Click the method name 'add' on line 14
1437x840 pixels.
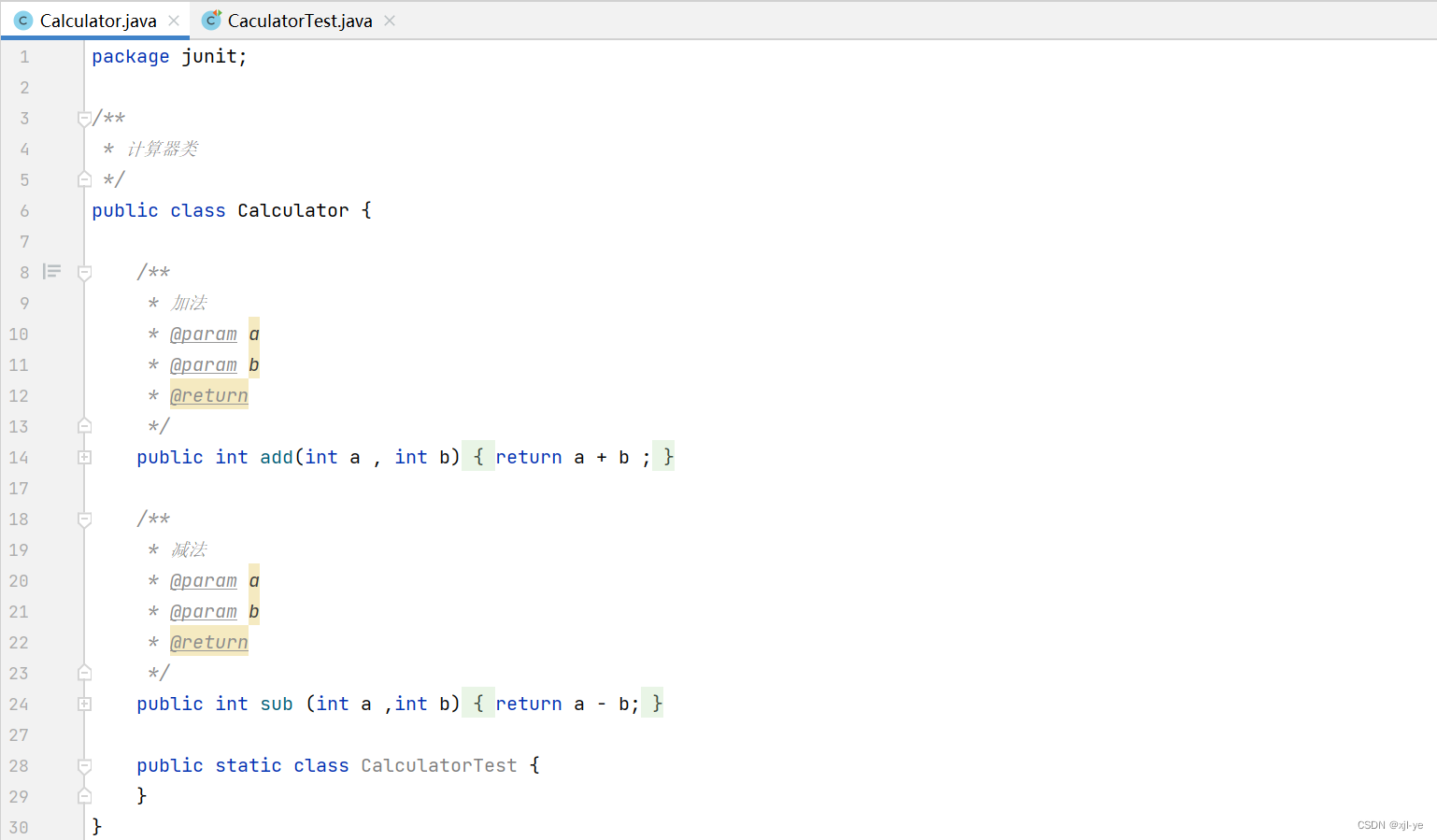tap(277, 457)
